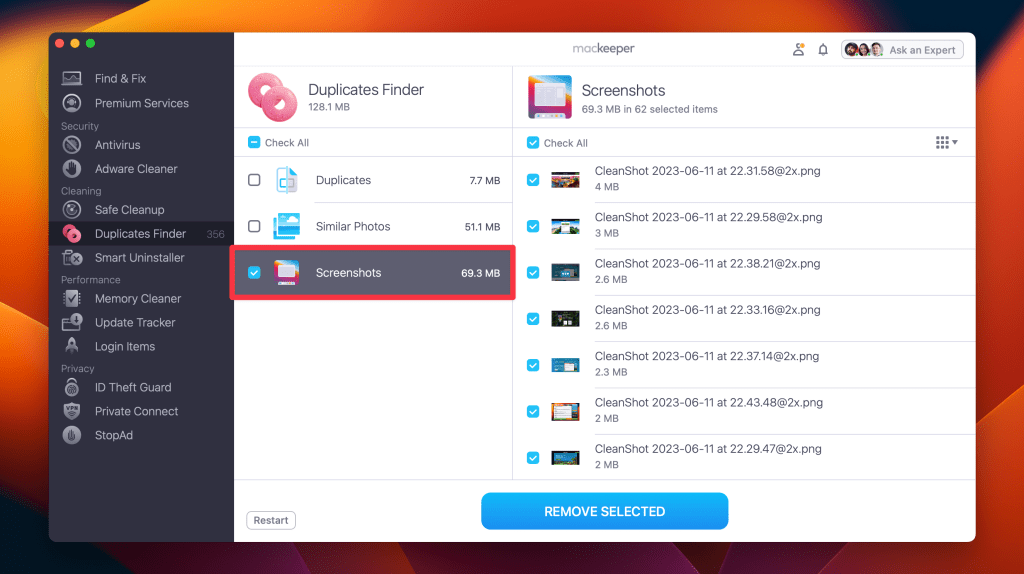Open Smart Uninstaller icon

coord(72,257)
